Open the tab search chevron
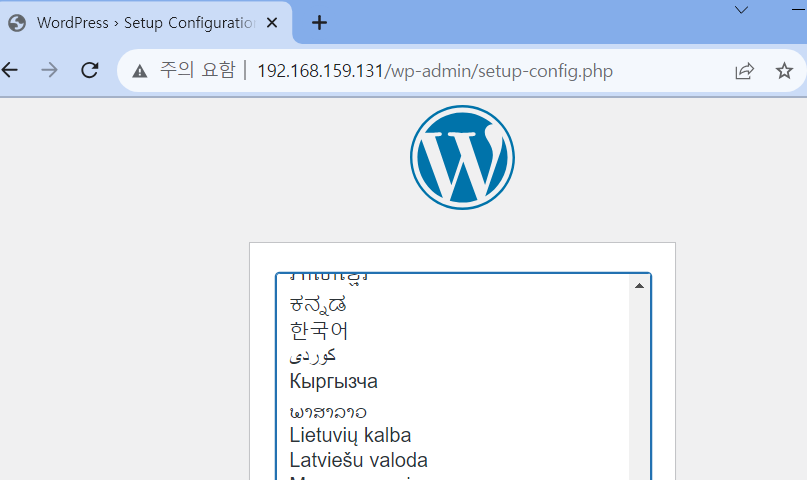Image resolution: width=807 pixels, height=480 pixels. tap(741, 10)
